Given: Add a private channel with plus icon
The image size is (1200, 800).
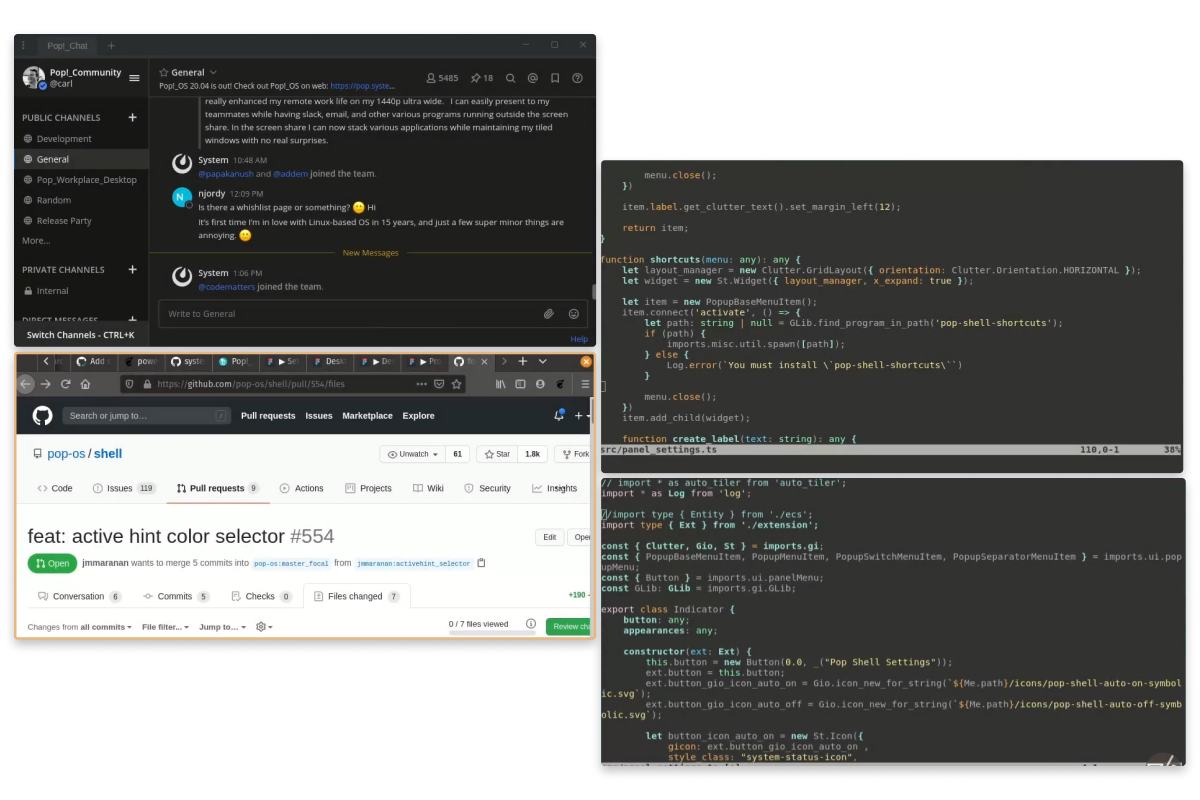Looking at the screenshot, I should pos(132,270).
